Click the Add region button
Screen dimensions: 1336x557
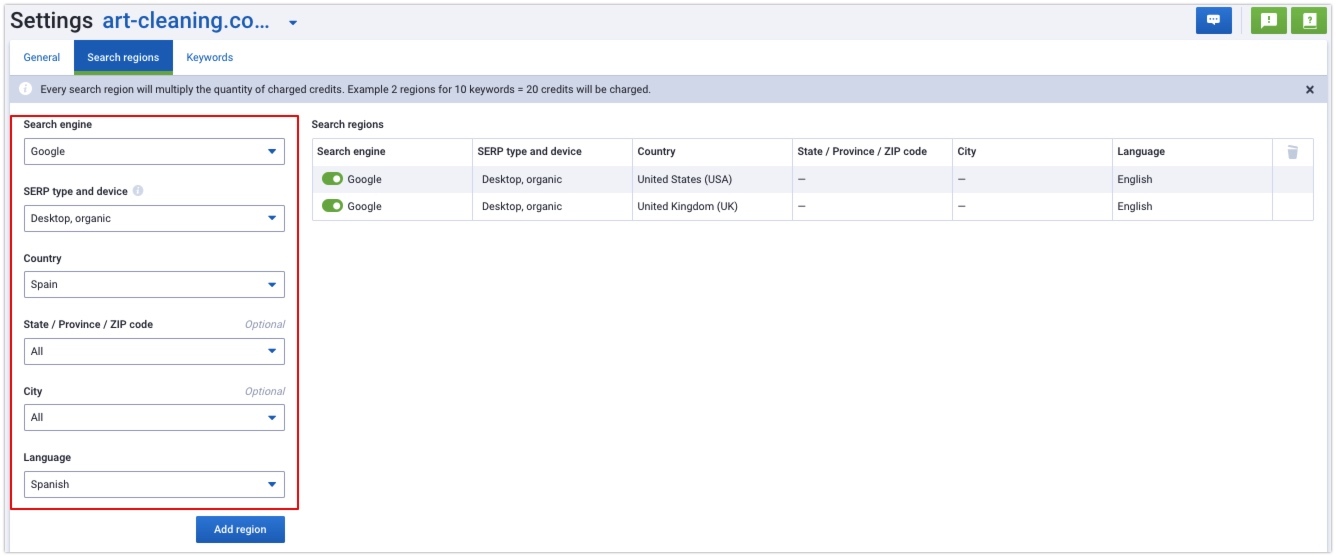pos(240,529)
